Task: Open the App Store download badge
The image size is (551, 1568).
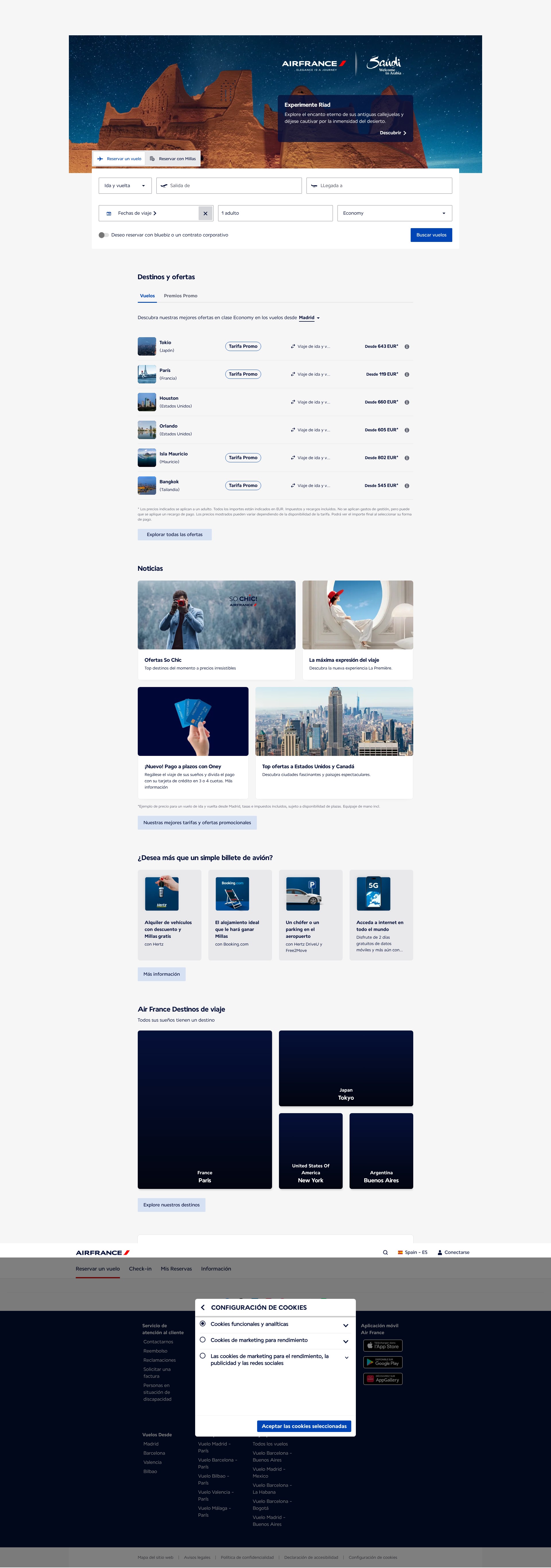Action: point(383,1345)
